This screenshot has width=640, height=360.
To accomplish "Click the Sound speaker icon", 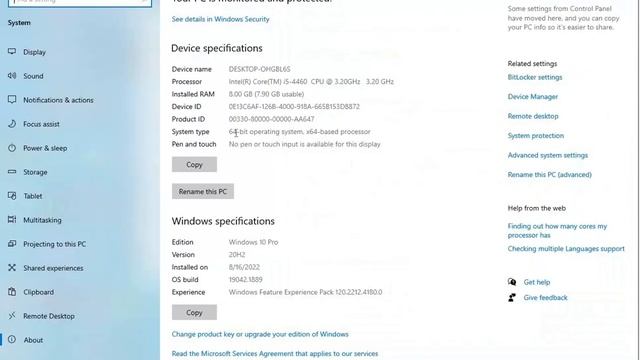I will point(12,76).
